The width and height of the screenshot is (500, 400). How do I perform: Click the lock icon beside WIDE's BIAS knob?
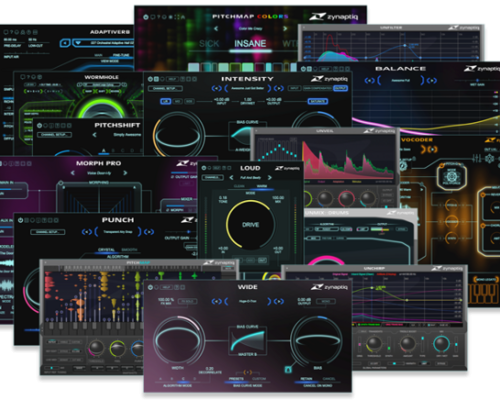tap(288, 369)
